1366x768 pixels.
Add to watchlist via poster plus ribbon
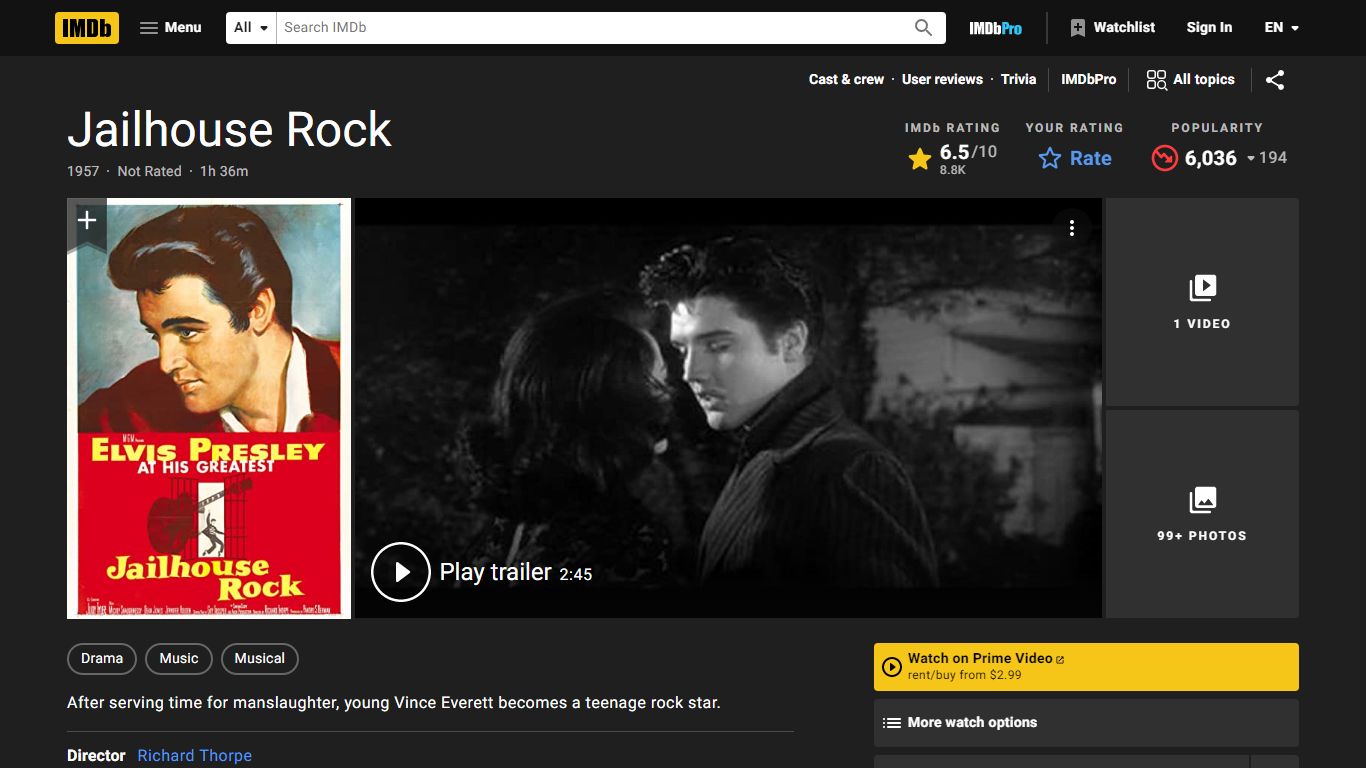tap(87, 221)
